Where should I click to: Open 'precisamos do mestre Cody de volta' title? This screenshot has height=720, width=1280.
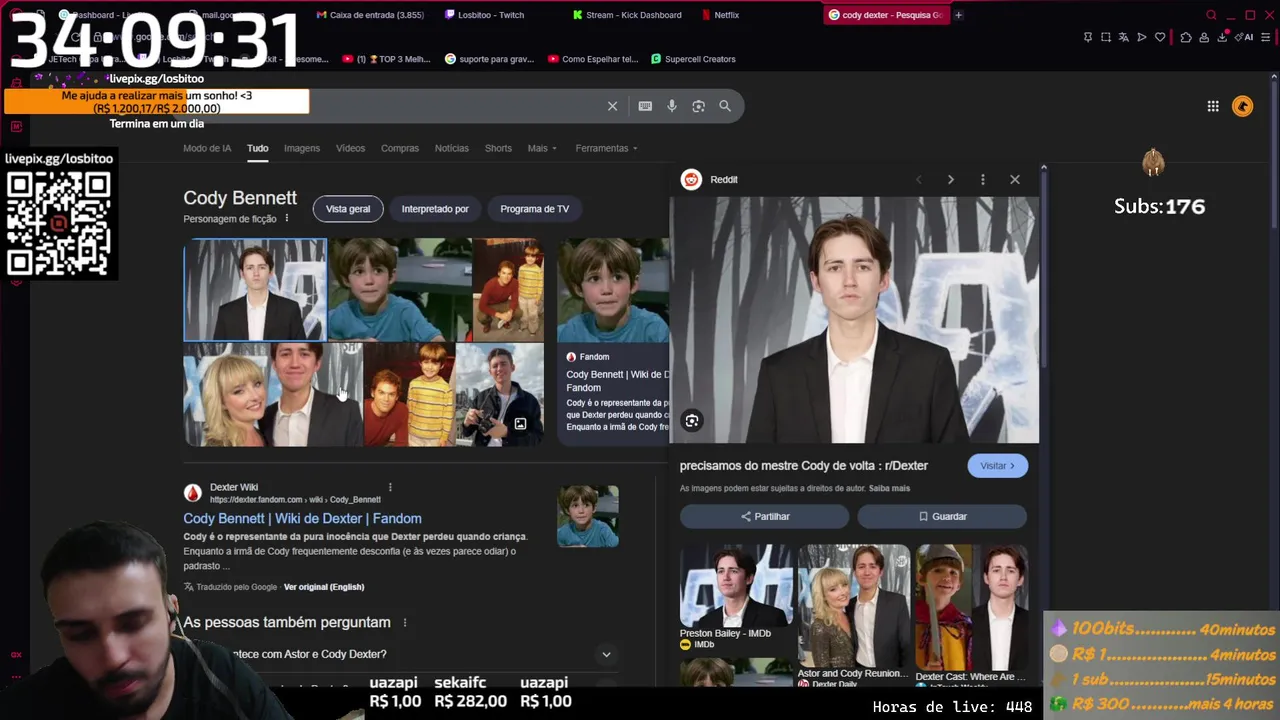coord(804,466)
